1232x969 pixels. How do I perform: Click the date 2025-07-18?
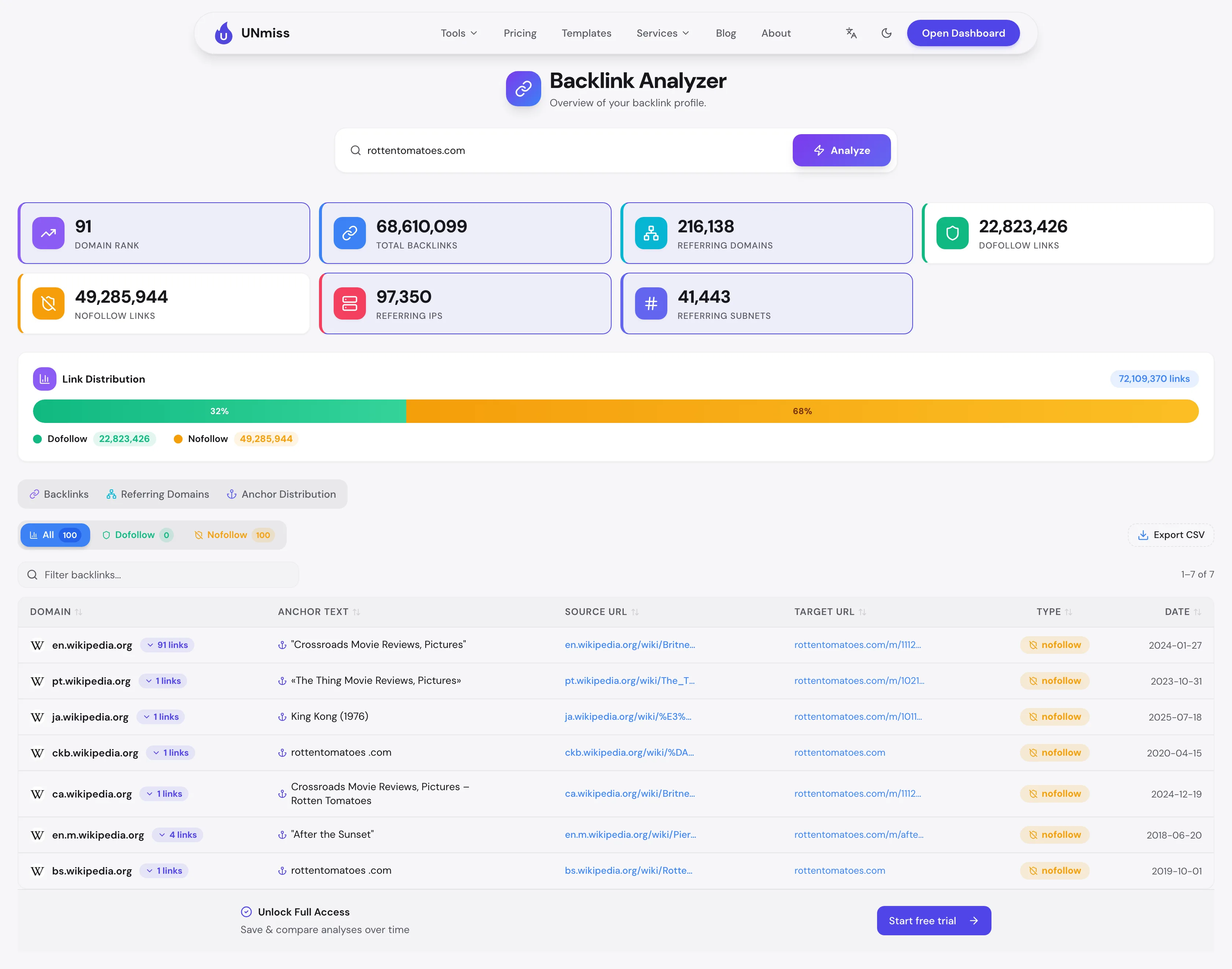click(1175, 717)
